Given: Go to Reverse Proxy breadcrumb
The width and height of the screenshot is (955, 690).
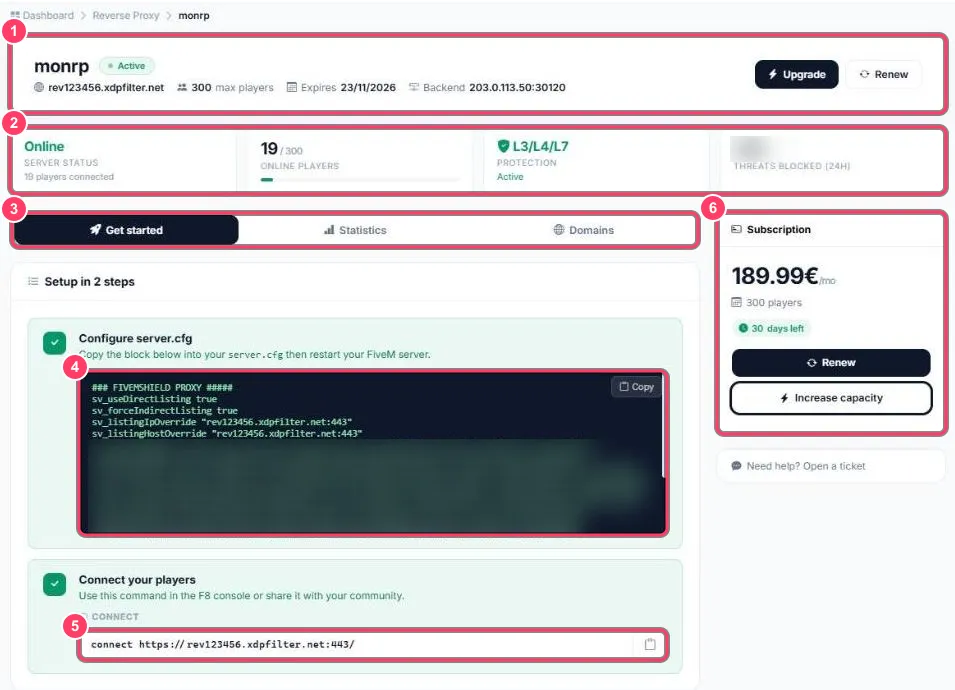Looking at the screenshot, I should [x=125, y=15].
